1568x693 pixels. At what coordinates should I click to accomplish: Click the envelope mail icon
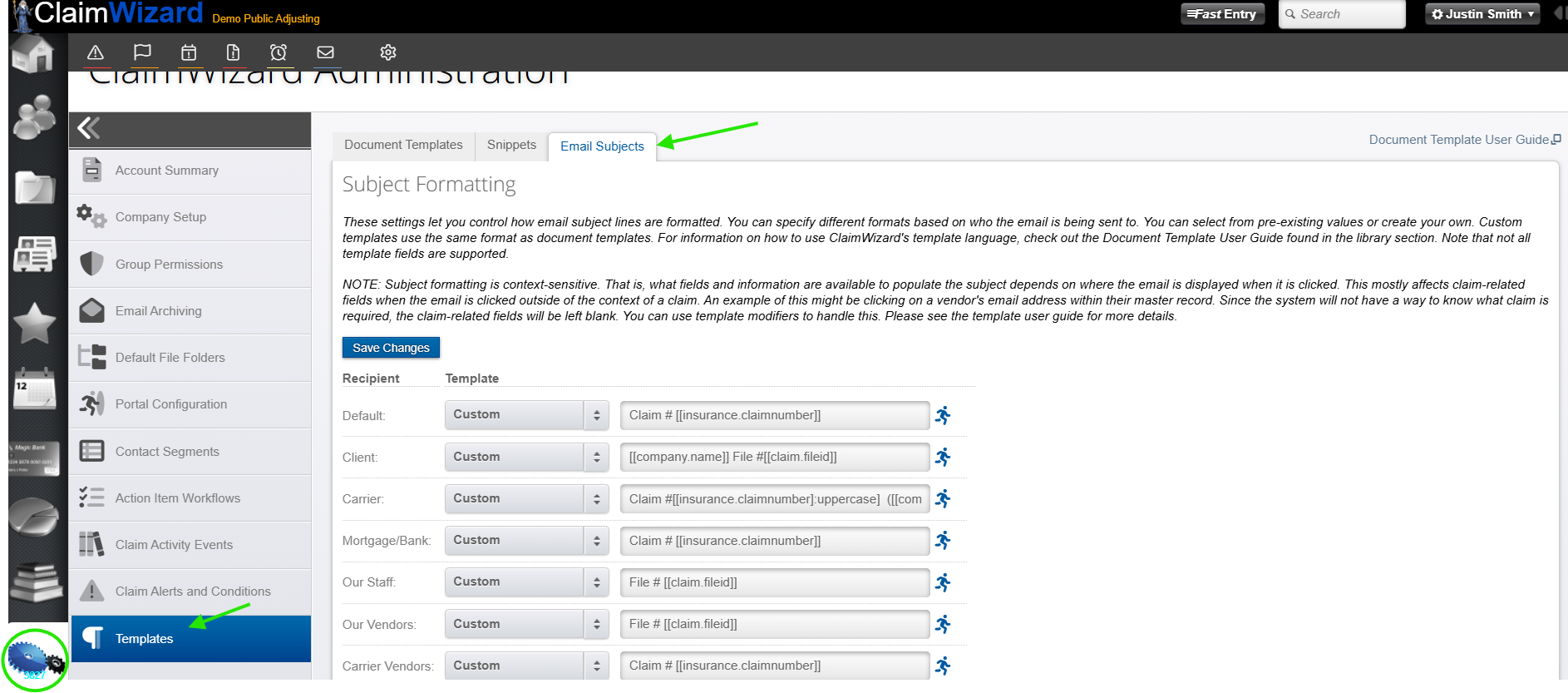[x=325, y=52]
